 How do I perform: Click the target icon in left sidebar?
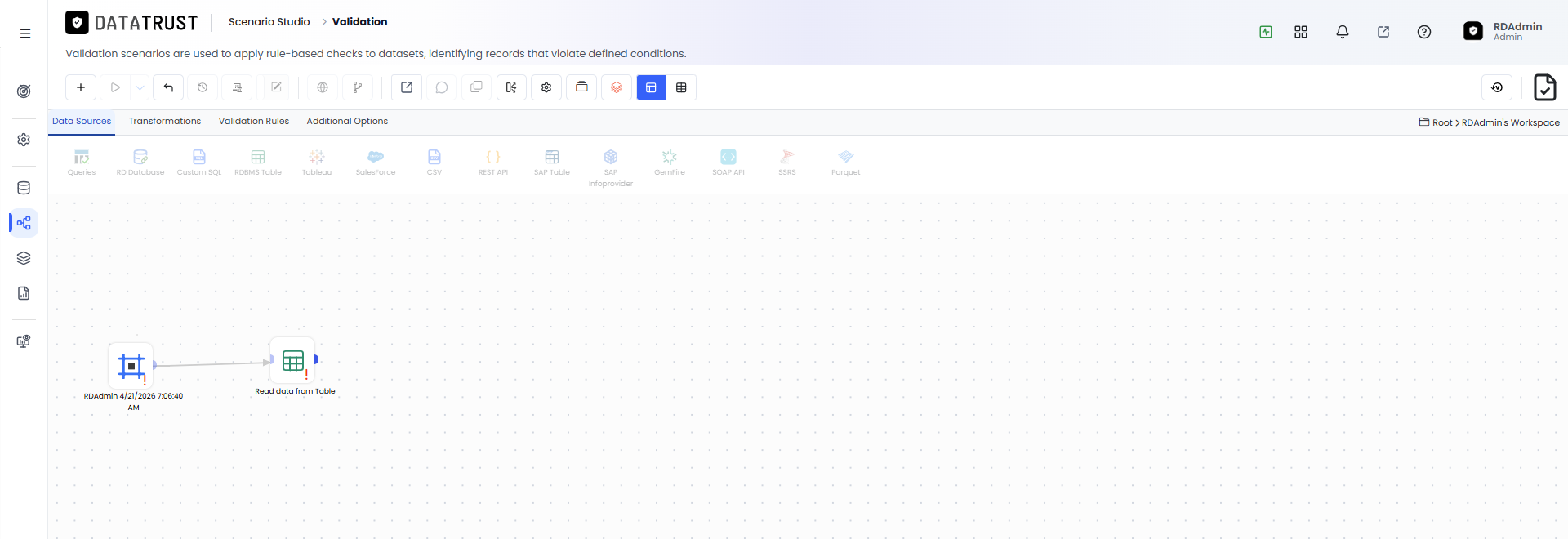click(x=24, y=91)
